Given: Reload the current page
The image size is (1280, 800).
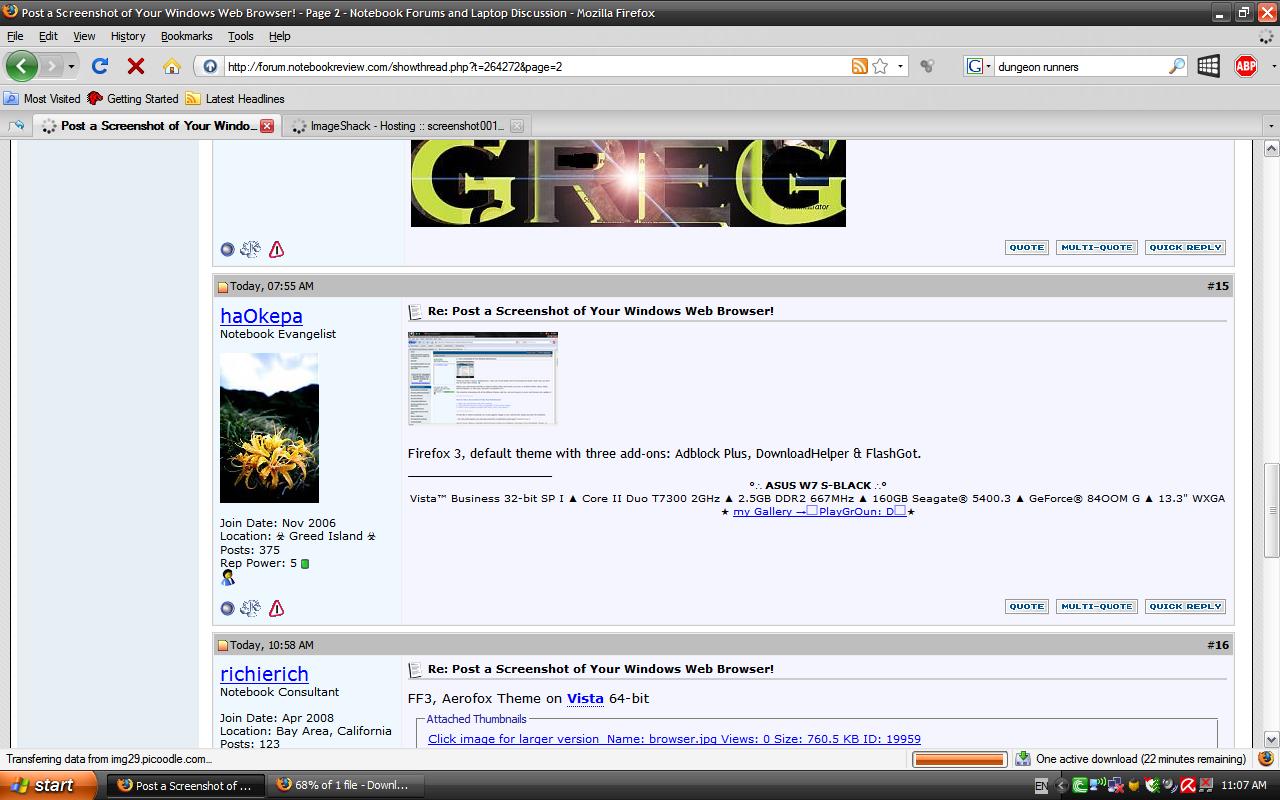Looking at the screenshot, I should click(100, 66).
